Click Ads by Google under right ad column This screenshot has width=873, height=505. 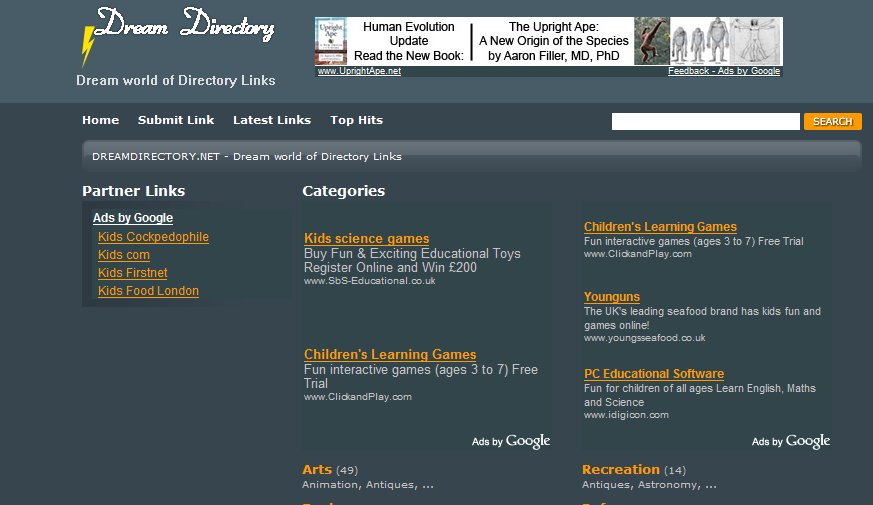pos(791,442)
